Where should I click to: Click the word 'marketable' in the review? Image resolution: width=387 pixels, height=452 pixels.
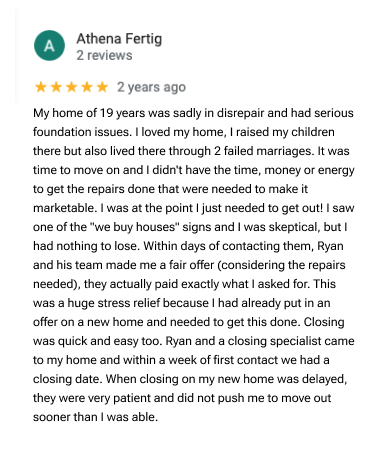(65, 208)
